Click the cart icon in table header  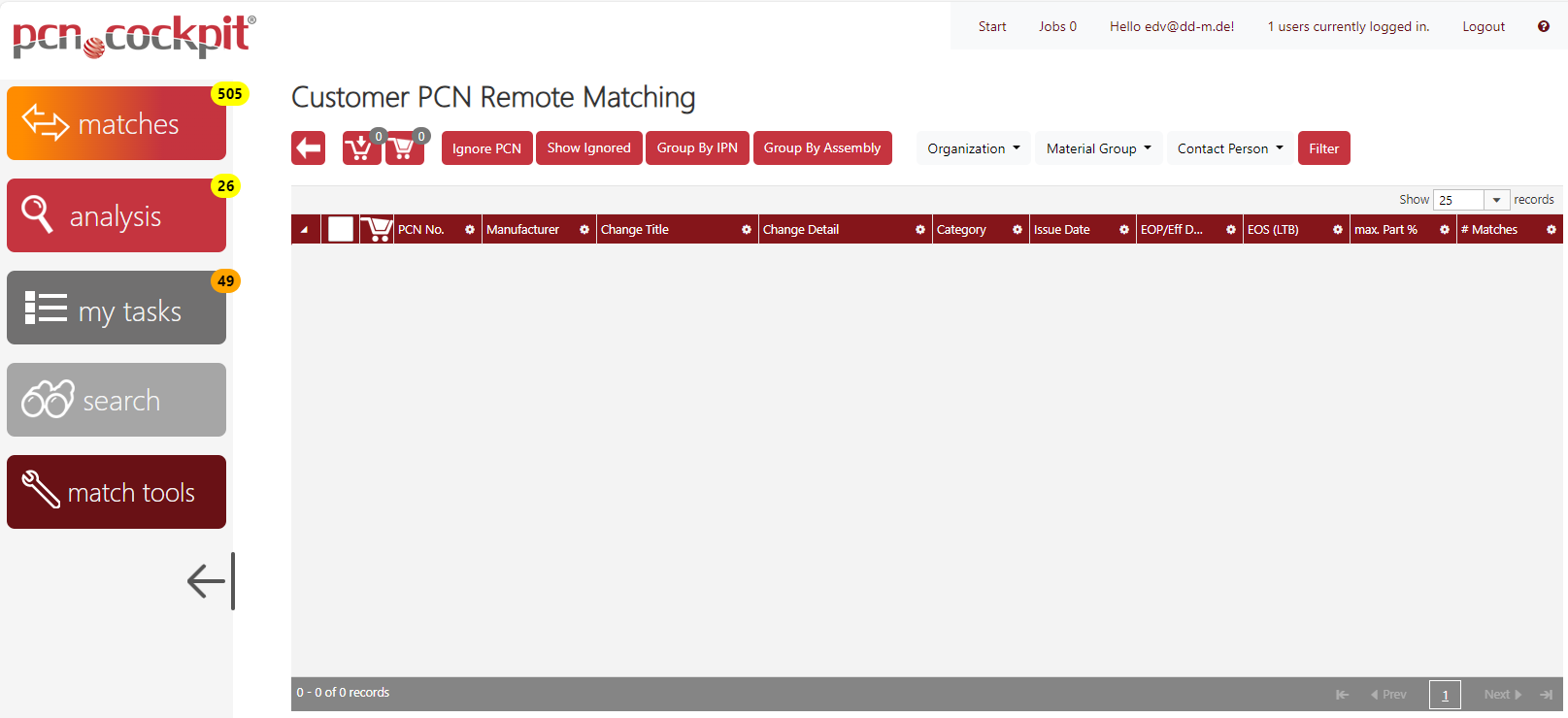[377, 230]
